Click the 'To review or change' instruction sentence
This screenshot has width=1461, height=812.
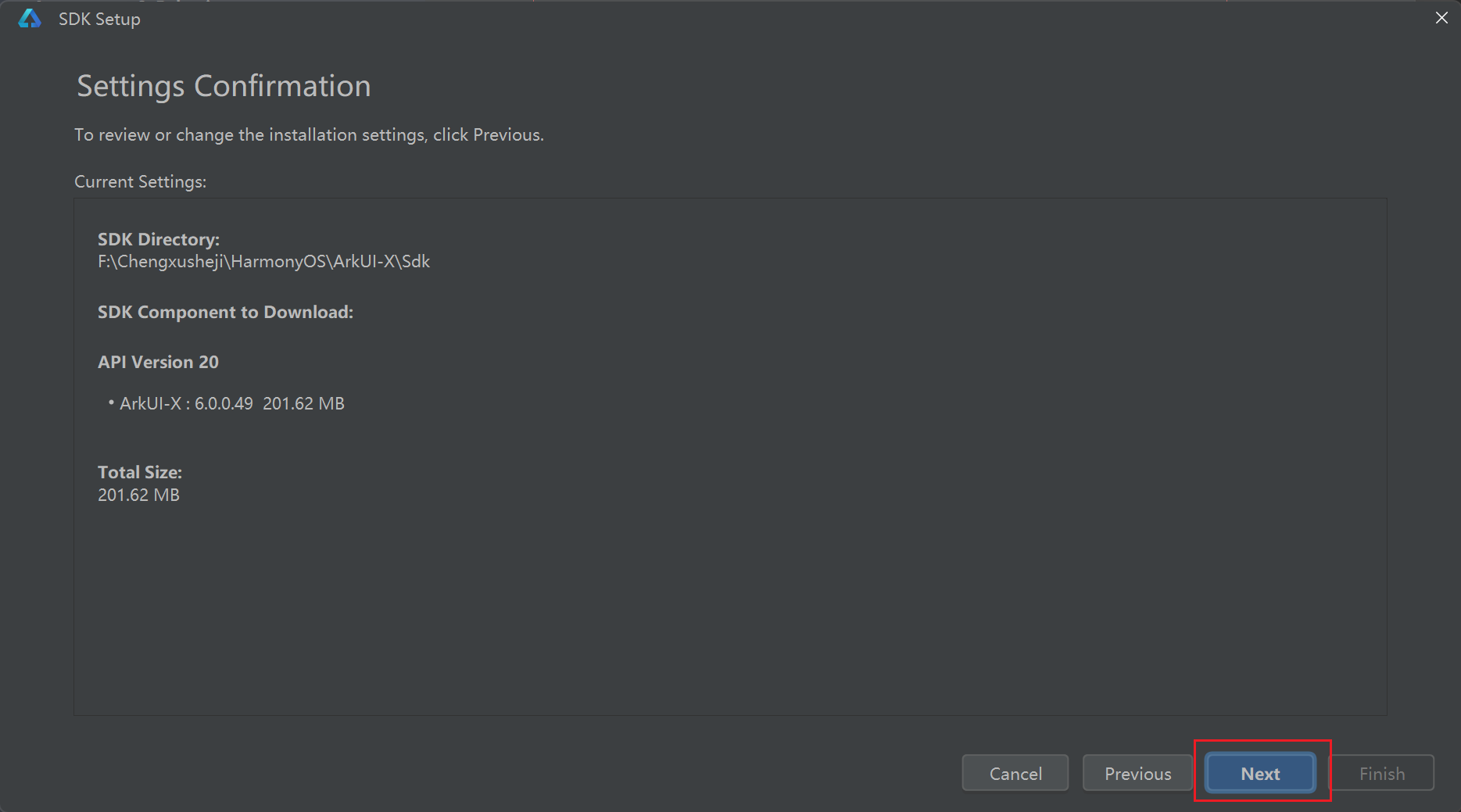pyautogui.click(x=308, y=134)
